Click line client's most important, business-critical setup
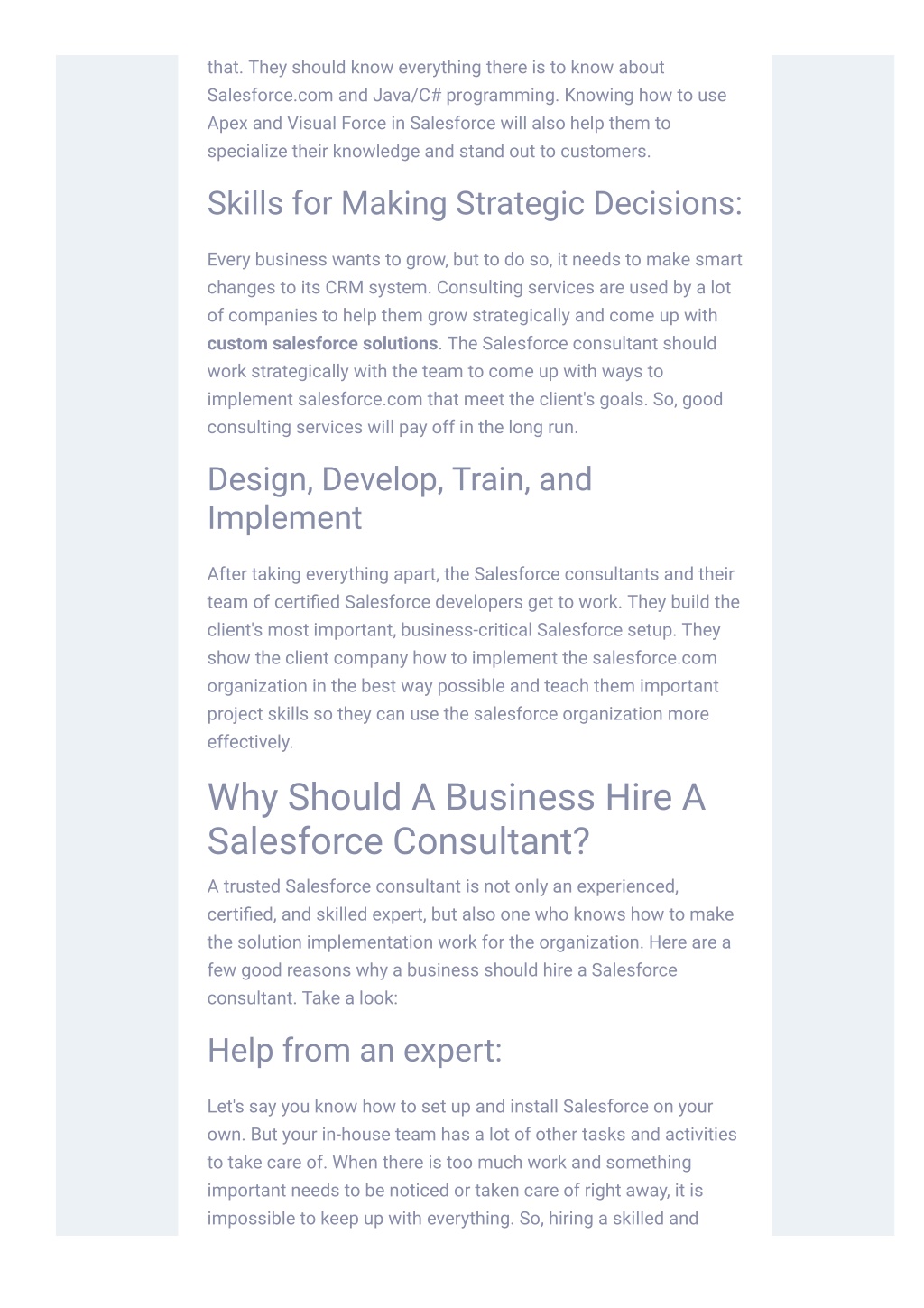Screen dimensions: 924x1308 click(464, 630)
